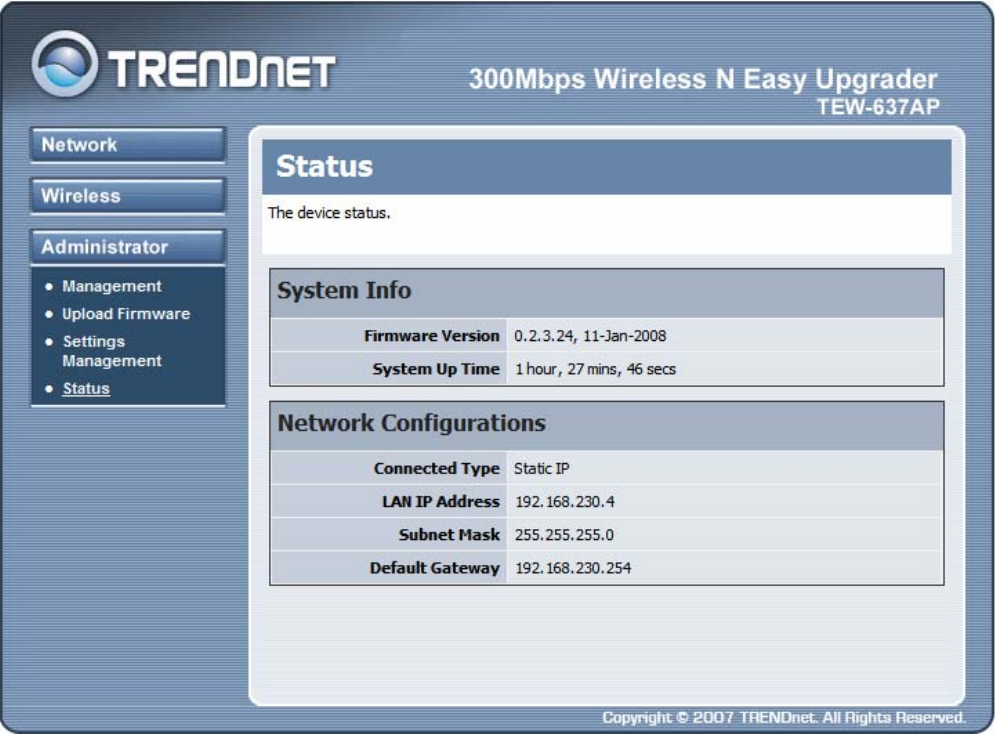Screen dimensions: 996x734
Task: Click the bullet beside Status
Action: tap(49, 389)
